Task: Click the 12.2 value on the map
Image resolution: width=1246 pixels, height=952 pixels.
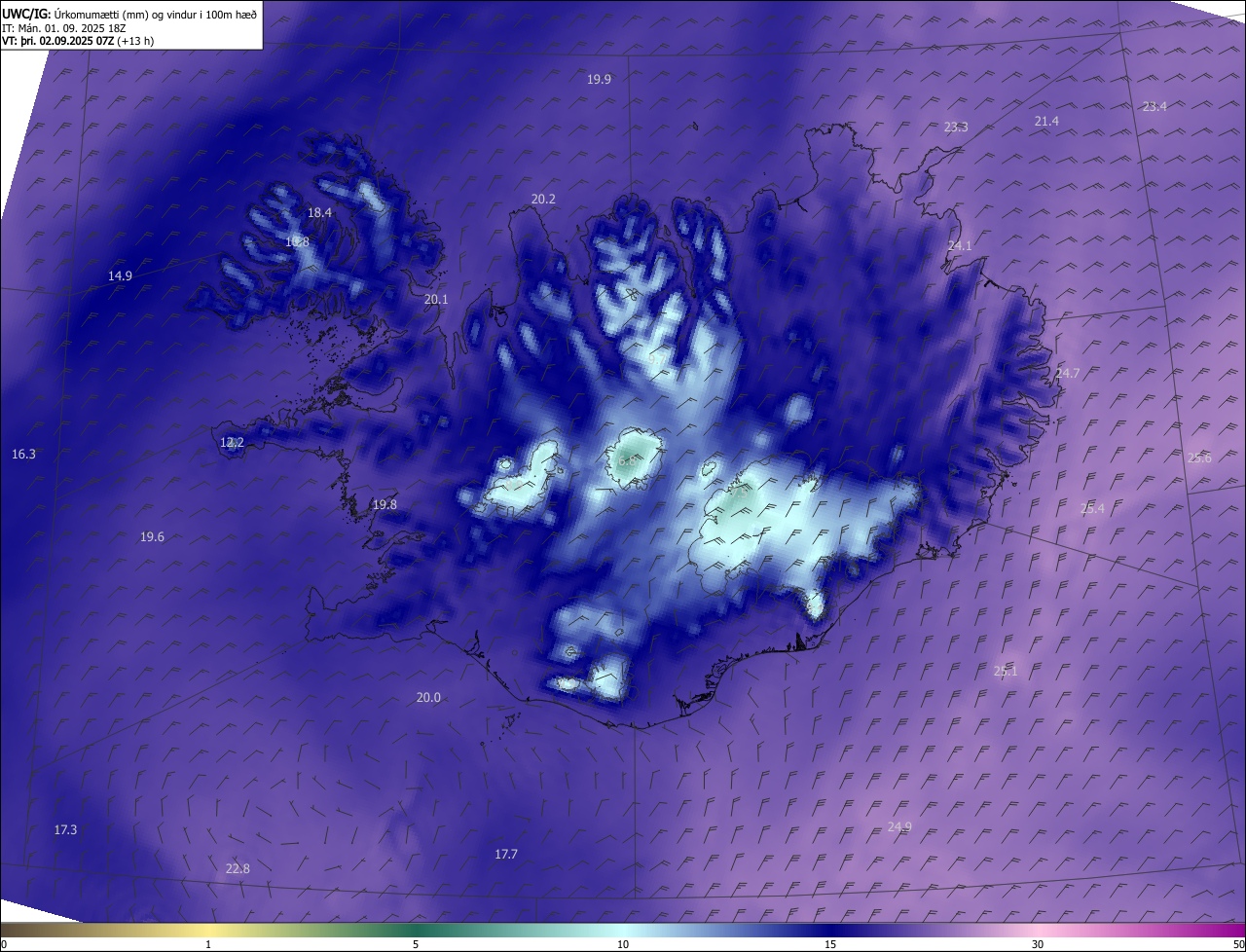Action: pyautogui.click(x=232, y=442)
